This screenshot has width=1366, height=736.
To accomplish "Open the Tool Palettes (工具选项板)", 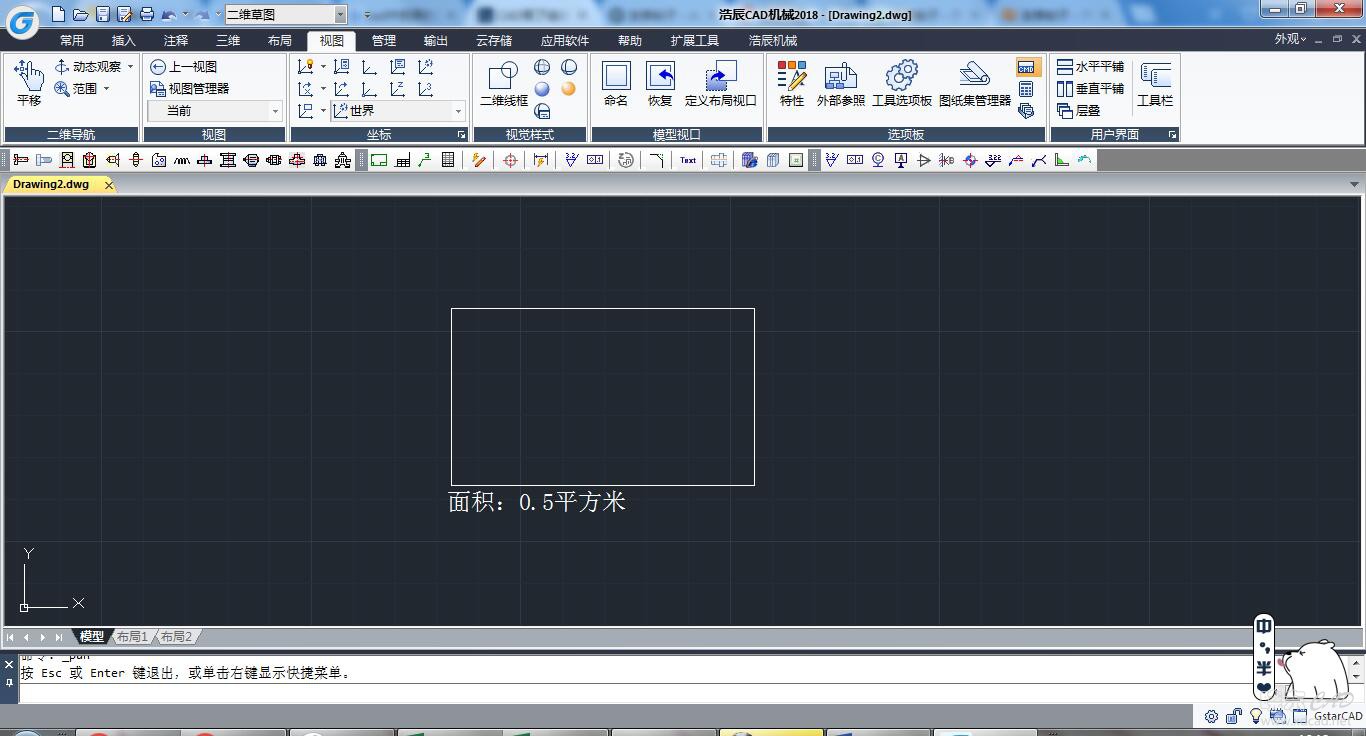I will tap(901, 82).
